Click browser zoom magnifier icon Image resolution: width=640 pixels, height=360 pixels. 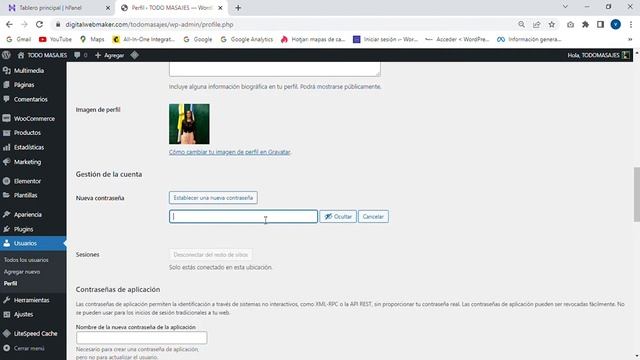point(522,24)
